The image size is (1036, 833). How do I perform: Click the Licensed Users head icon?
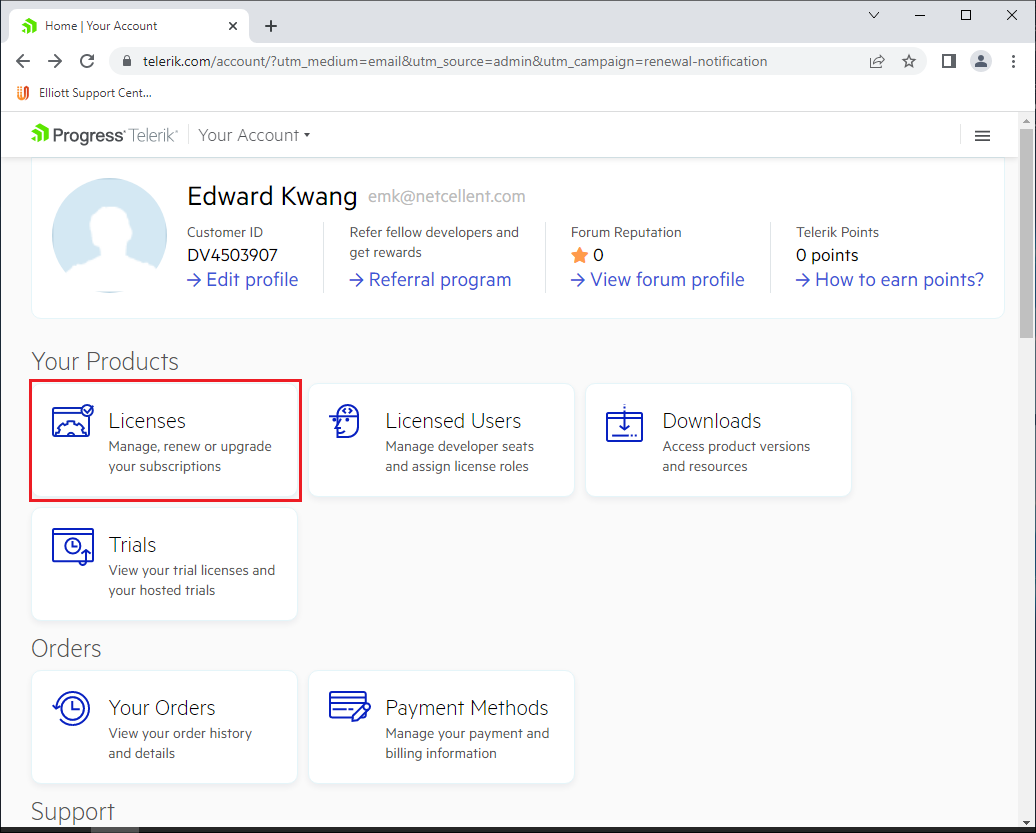pos(344,421)
